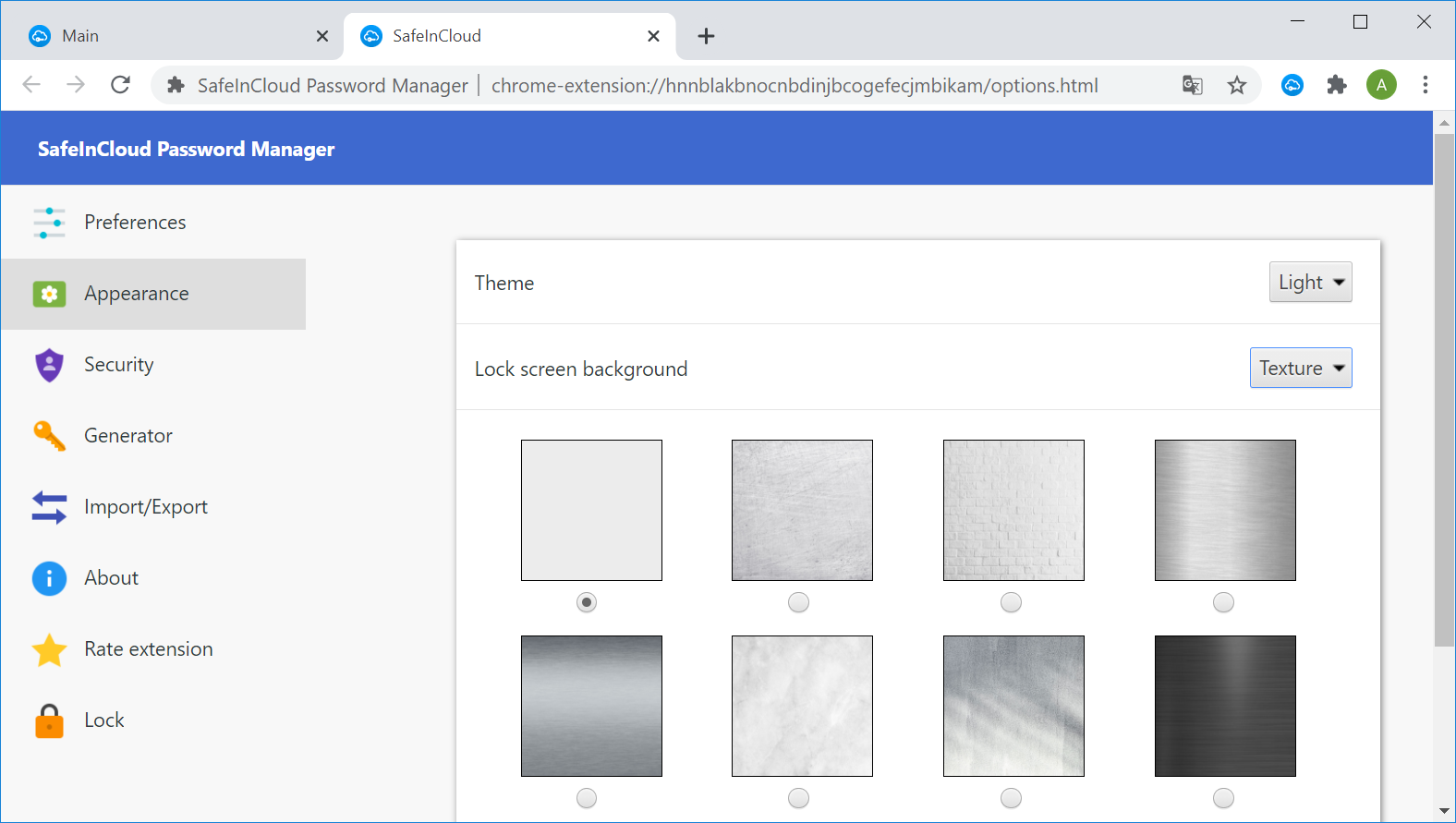1456x823 pixels.
Task: Select the white marble texture radio button
Action: coord(798,798)
